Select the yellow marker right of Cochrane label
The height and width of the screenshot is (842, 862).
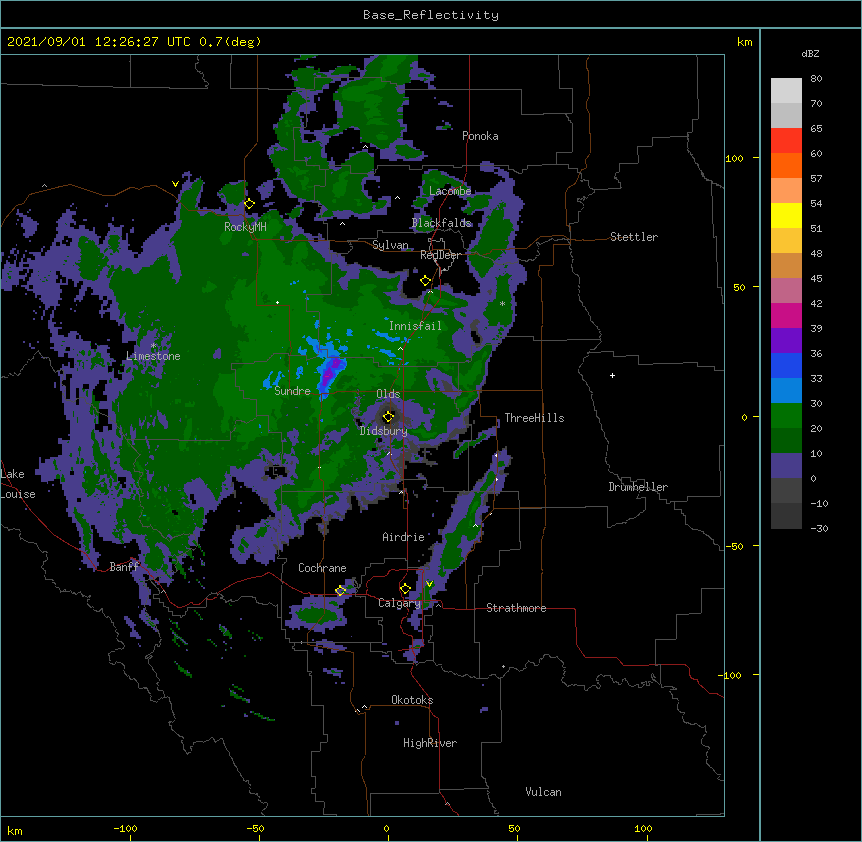click(x=341, y=591)
